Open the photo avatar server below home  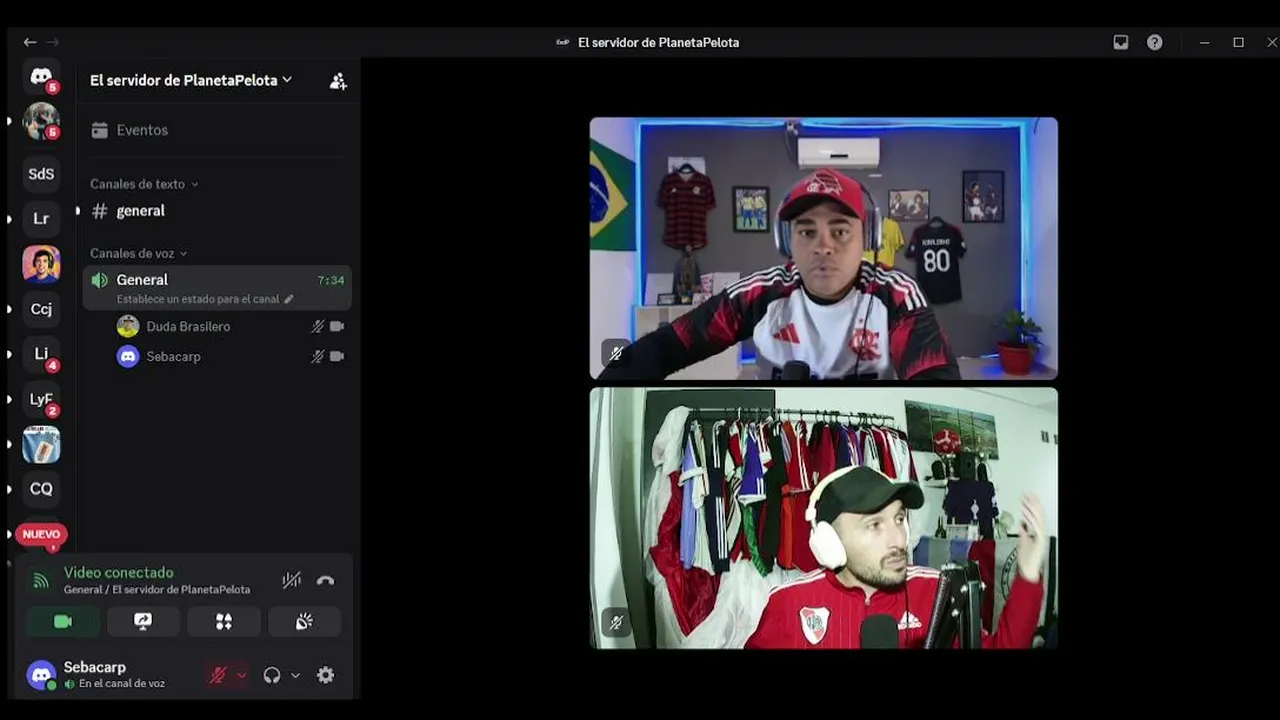[x=41, y=122]
